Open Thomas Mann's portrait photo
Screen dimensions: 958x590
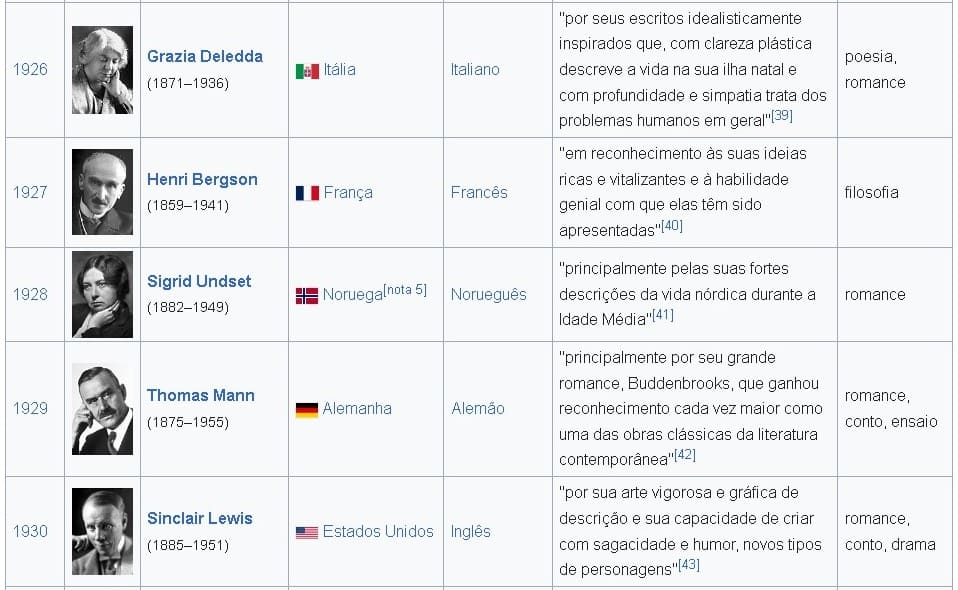[102, 409]
